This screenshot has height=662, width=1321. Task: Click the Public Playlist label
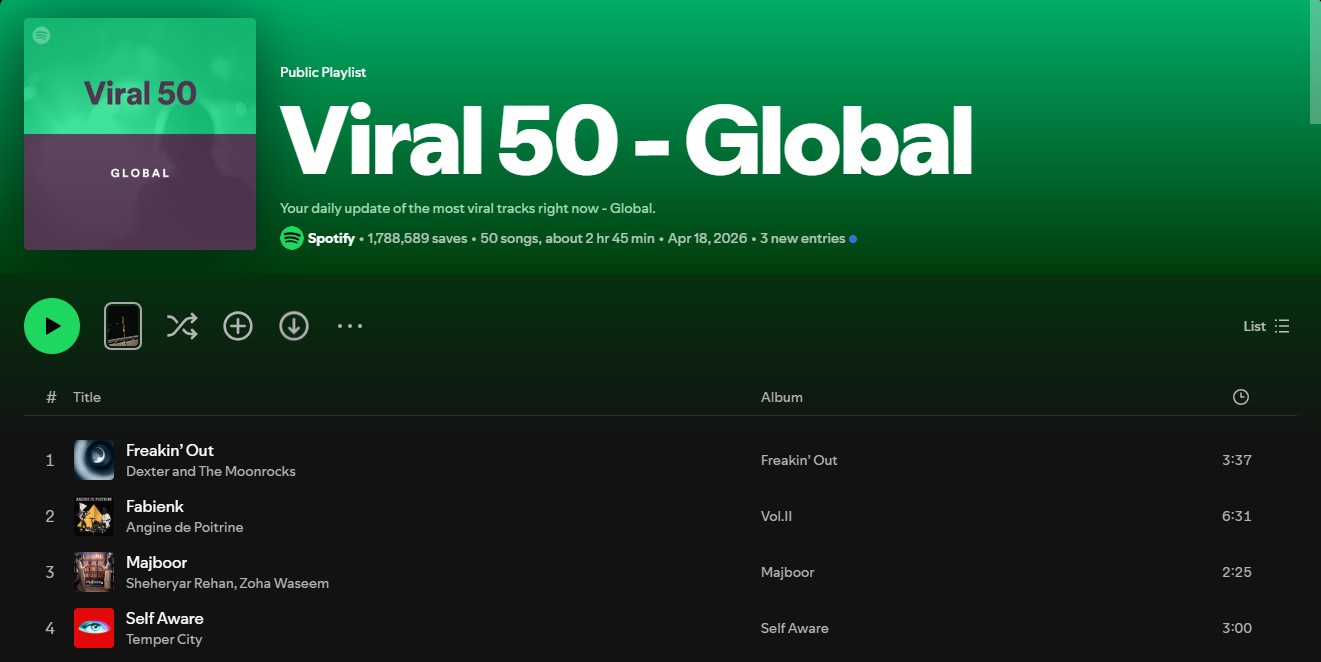coord(323,72)
